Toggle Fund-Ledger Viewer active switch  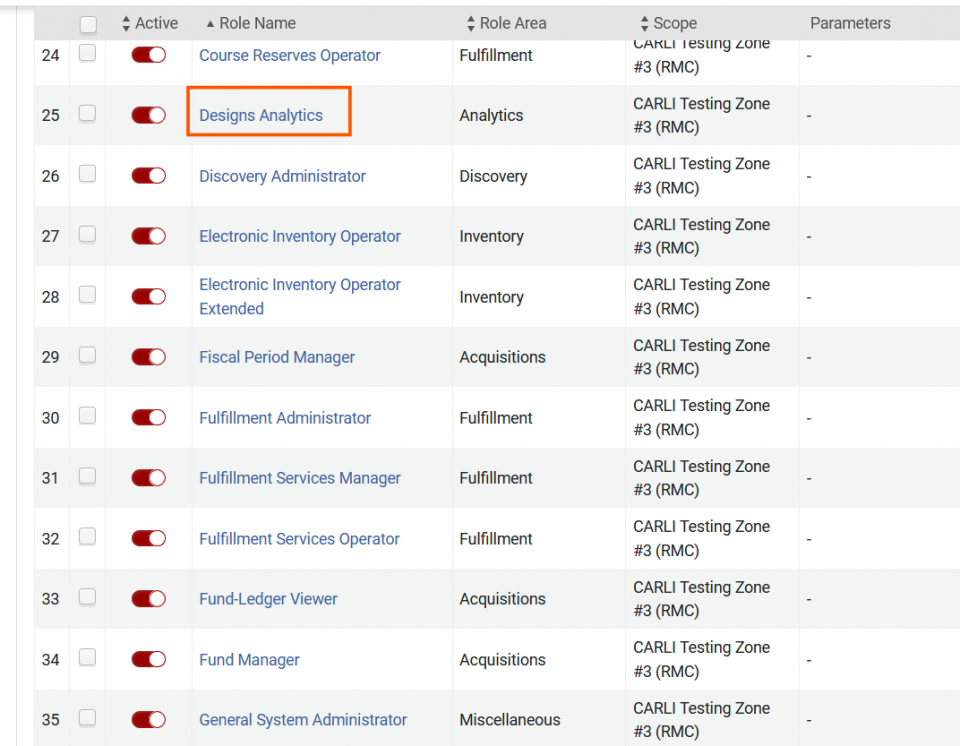tap(148, 598)
